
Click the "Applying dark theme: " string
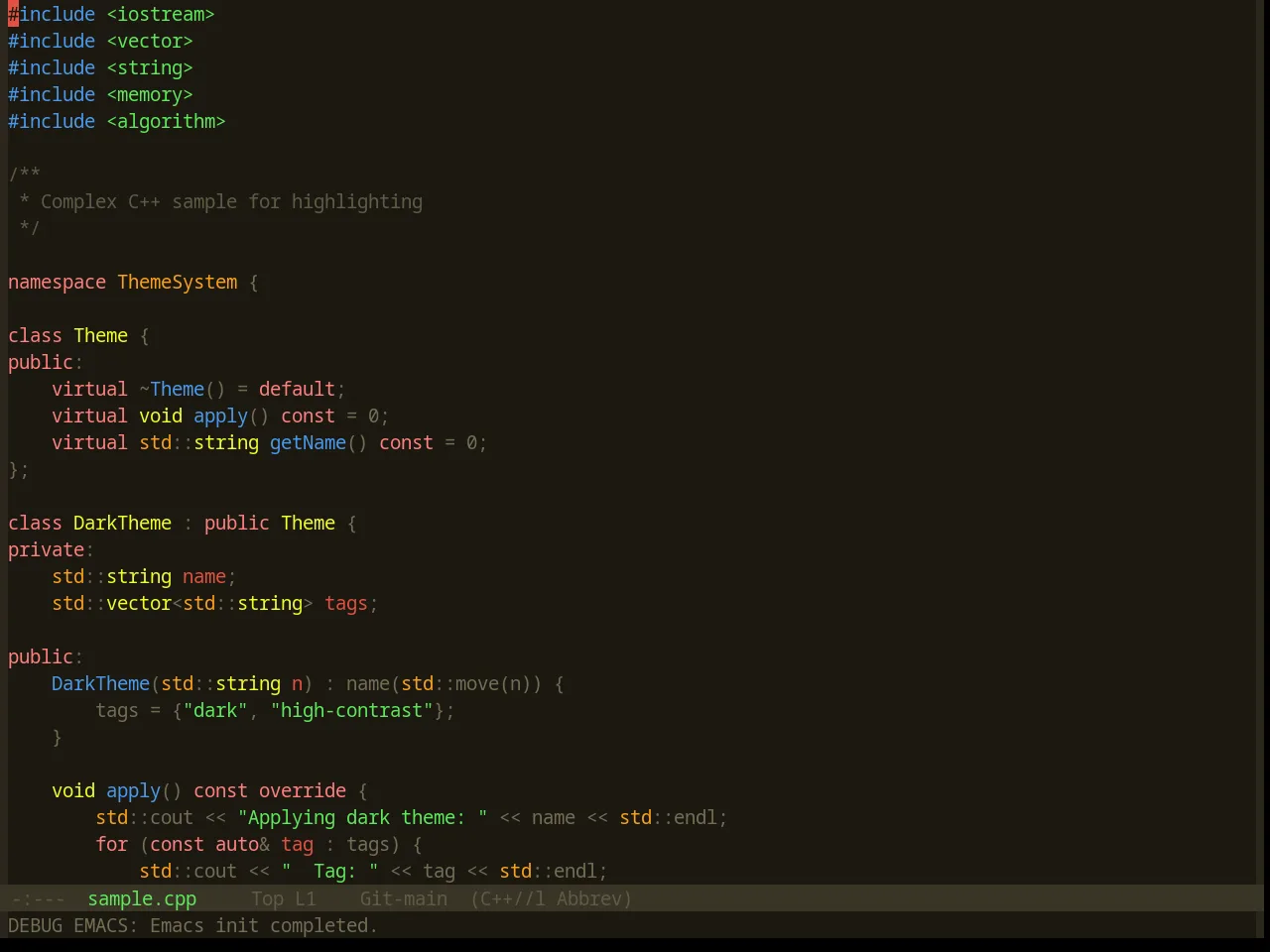[x=362, y=817]
